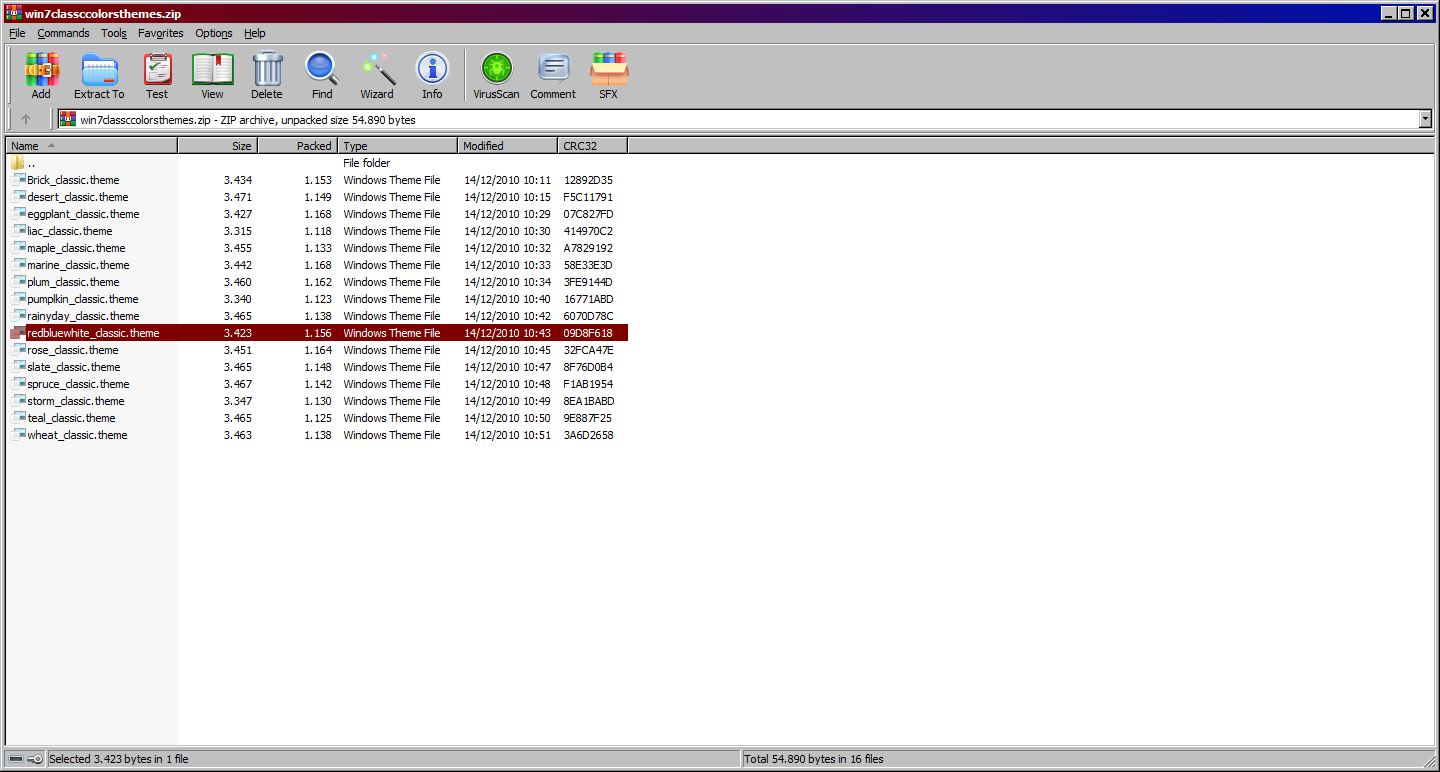Click the key icon in status bar
Screen dimensions: 1440x772
pyautogui.click(x=36, y=759)
